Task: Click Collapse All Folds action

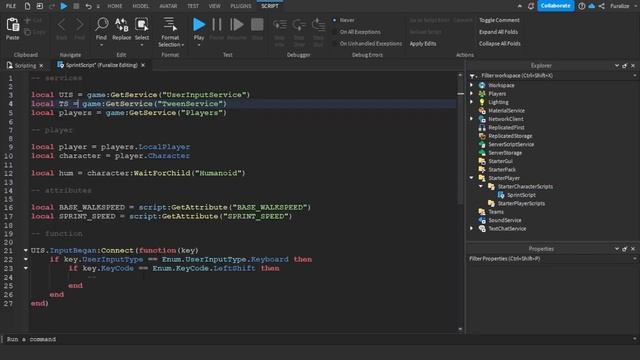Action: pos(500,44)
